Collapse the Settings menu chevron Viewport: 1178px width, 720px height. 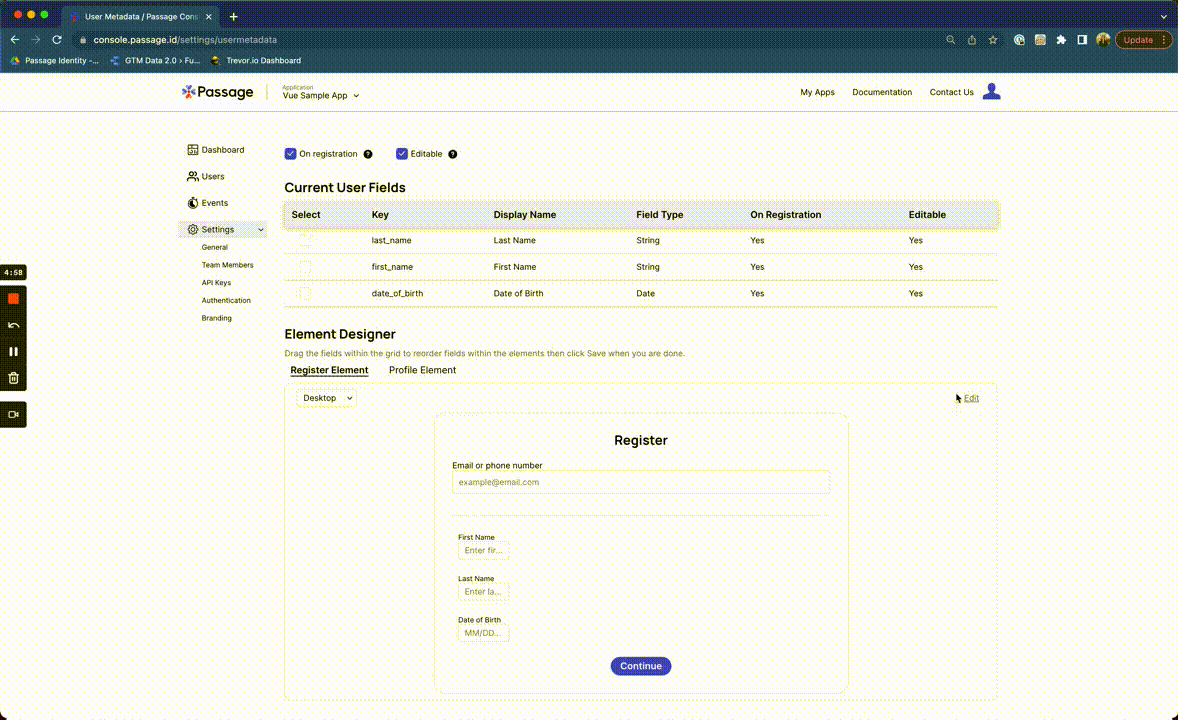(259, 229)
